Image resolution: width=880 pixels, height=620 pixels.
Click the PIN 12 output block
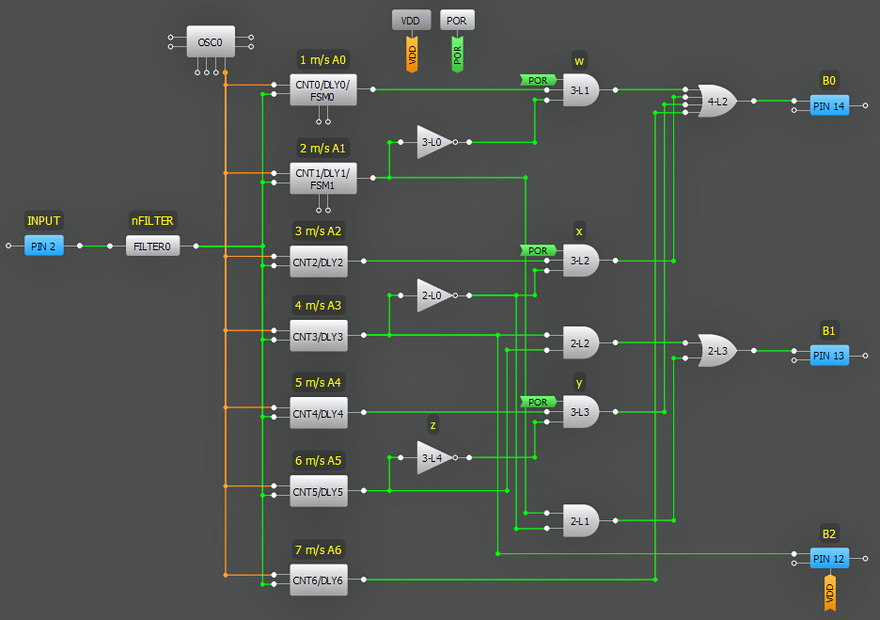coord(828,558)
